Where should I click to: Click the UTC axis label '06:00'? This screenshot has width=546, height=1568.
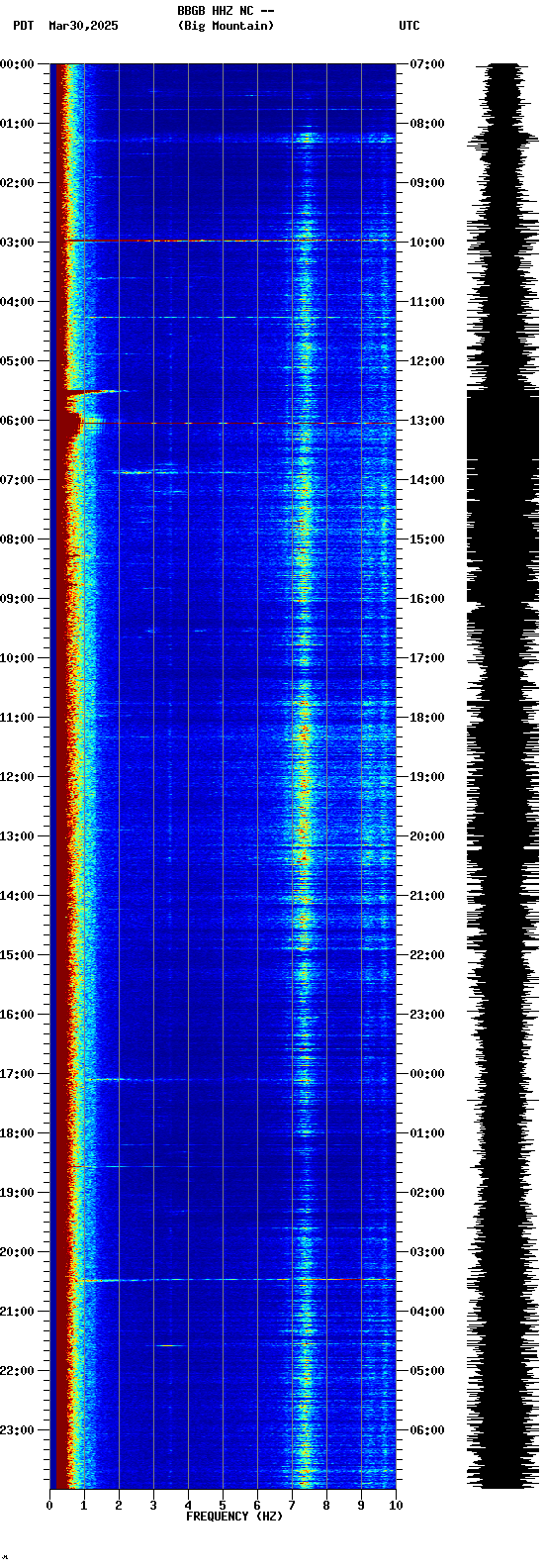pos(427,1430)
